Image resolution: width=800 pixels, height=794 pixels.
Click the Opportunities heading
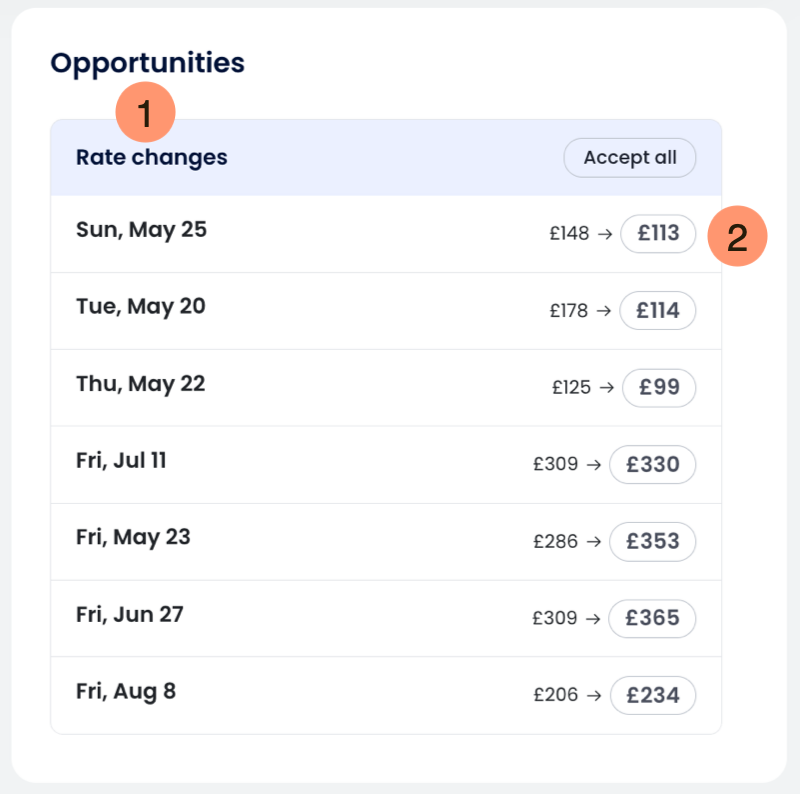pyautogui.click(x=148, y=63)
